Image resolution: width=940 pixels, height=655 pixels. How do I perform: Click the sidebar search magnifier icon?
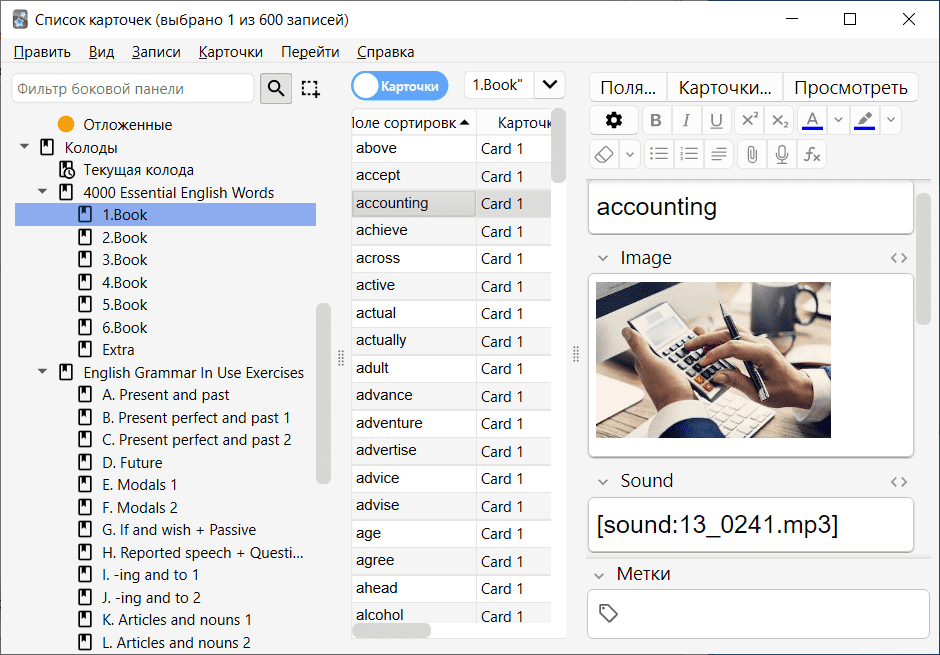277,89
